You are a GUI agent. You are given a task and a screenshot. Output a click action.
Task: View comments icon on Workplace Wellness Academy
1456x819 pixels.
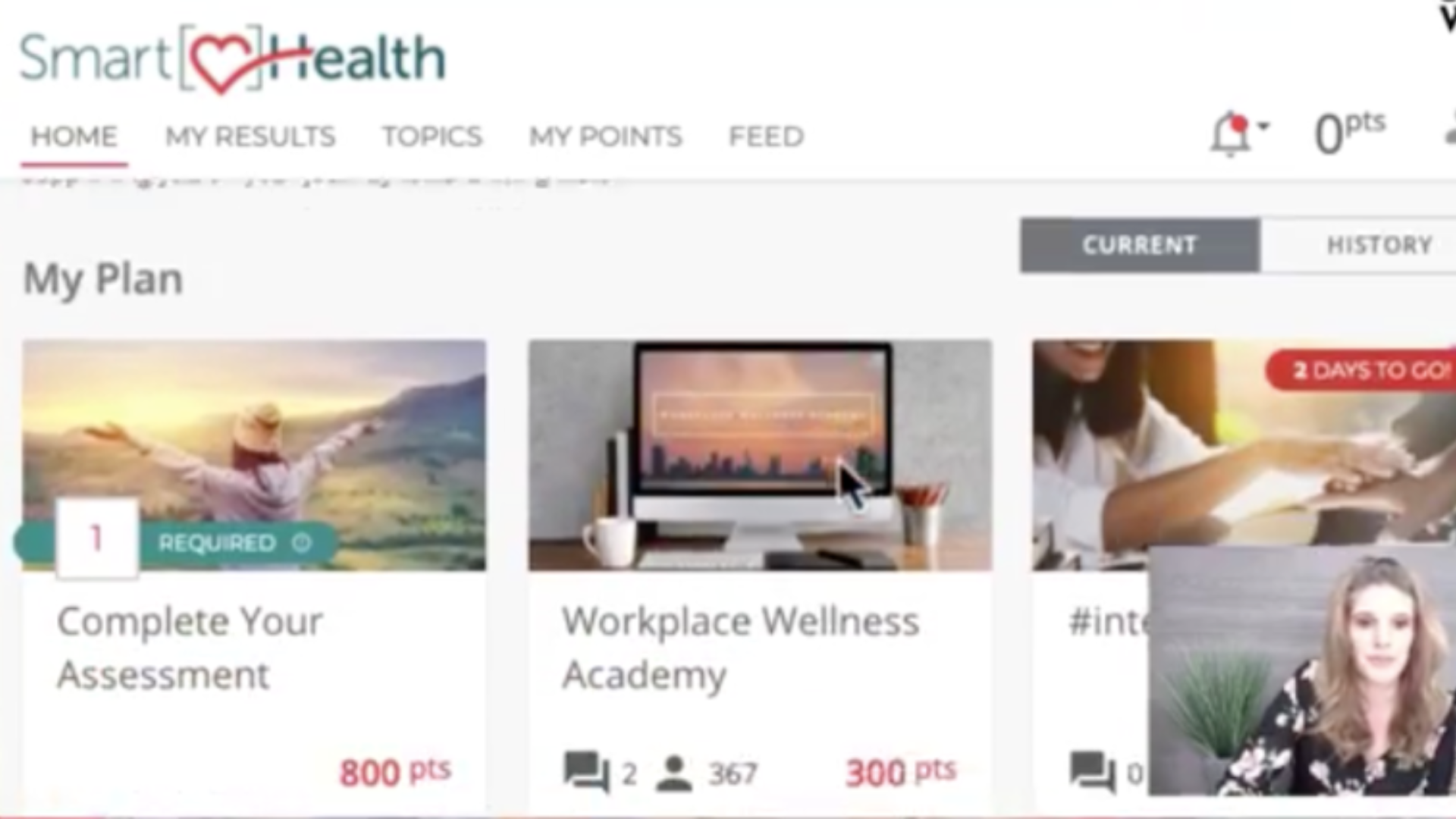(x=586, y=772)
